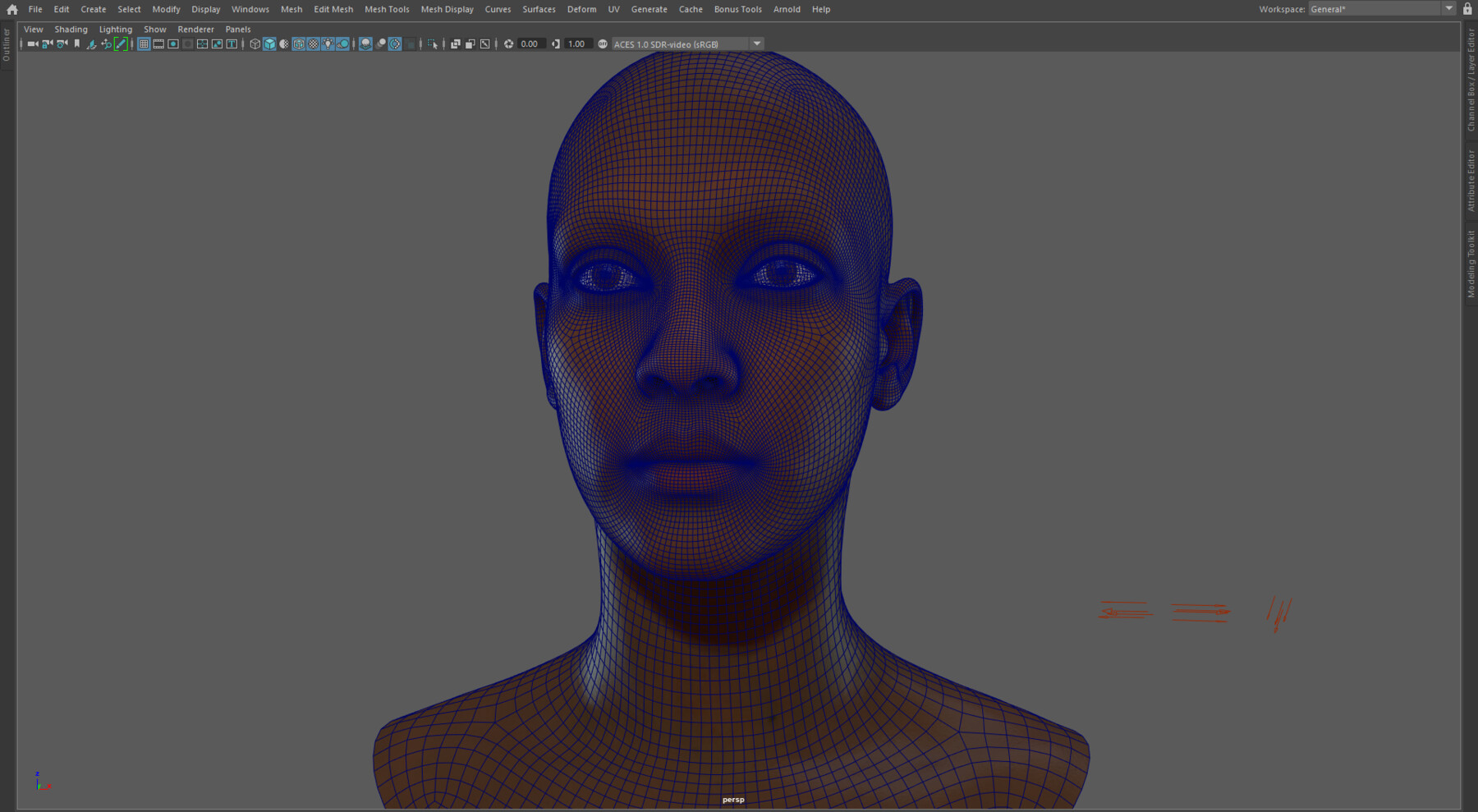Image resolution: width=1478 pixels, height=812 pixels.
Task: Open the panel Shading menu
Action: click(x=71, y=29)
